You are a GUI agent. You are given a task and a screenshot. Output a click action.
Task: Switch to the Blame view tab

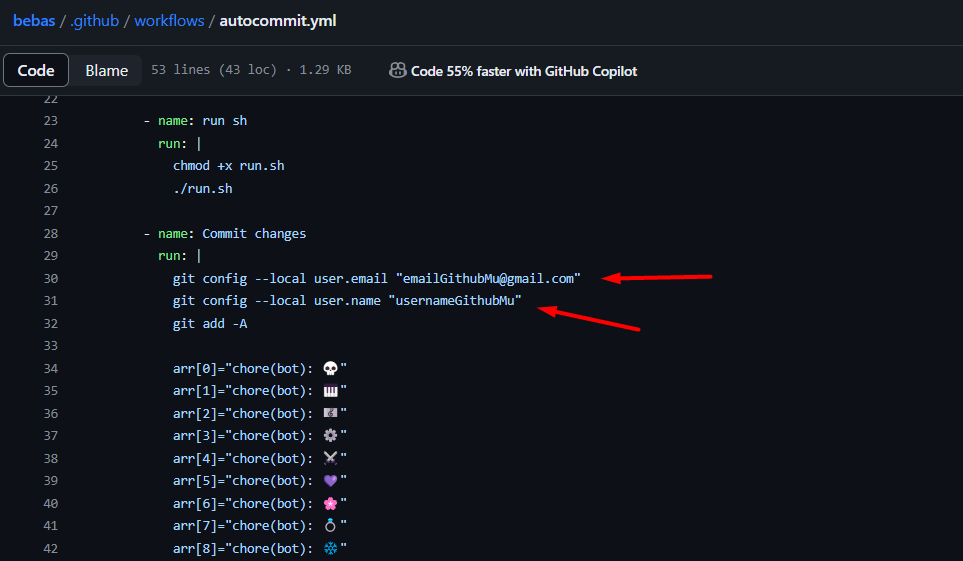[106, 71]
